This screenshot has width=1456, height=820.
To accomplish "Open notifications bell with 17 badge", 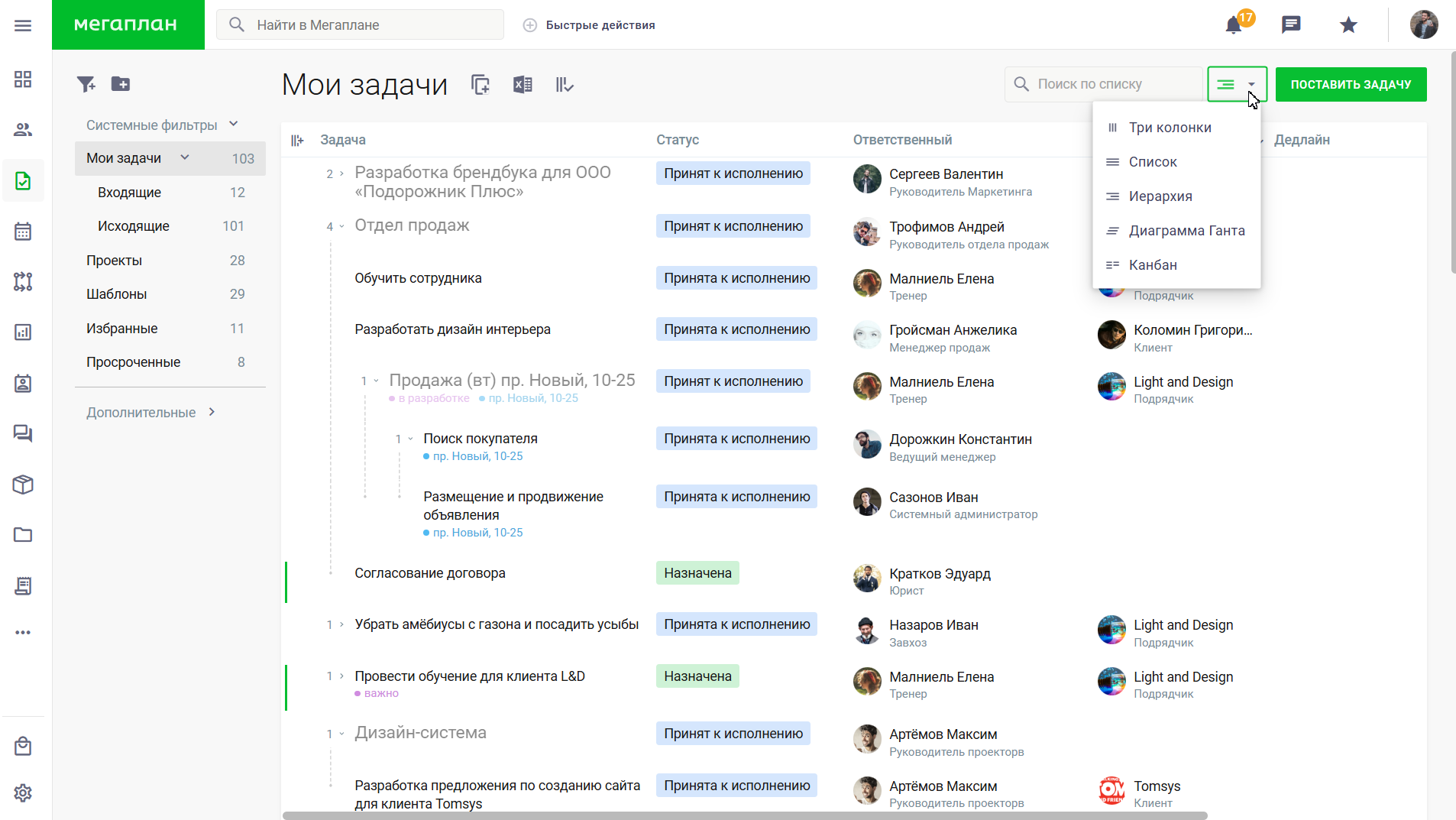I will point(1235,24).
